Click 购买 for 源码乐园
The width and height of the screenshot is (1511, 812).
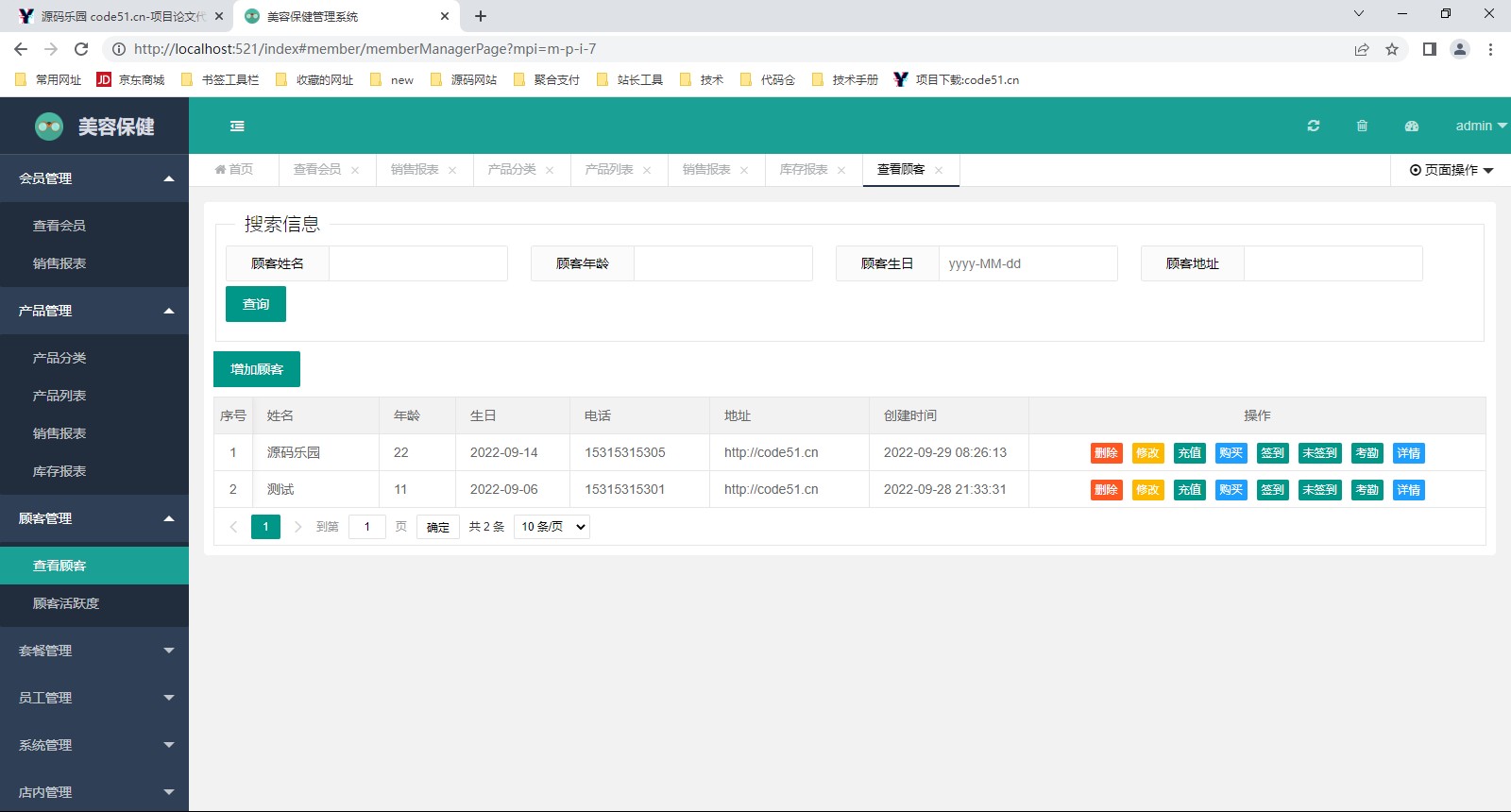pos(1231,453)
